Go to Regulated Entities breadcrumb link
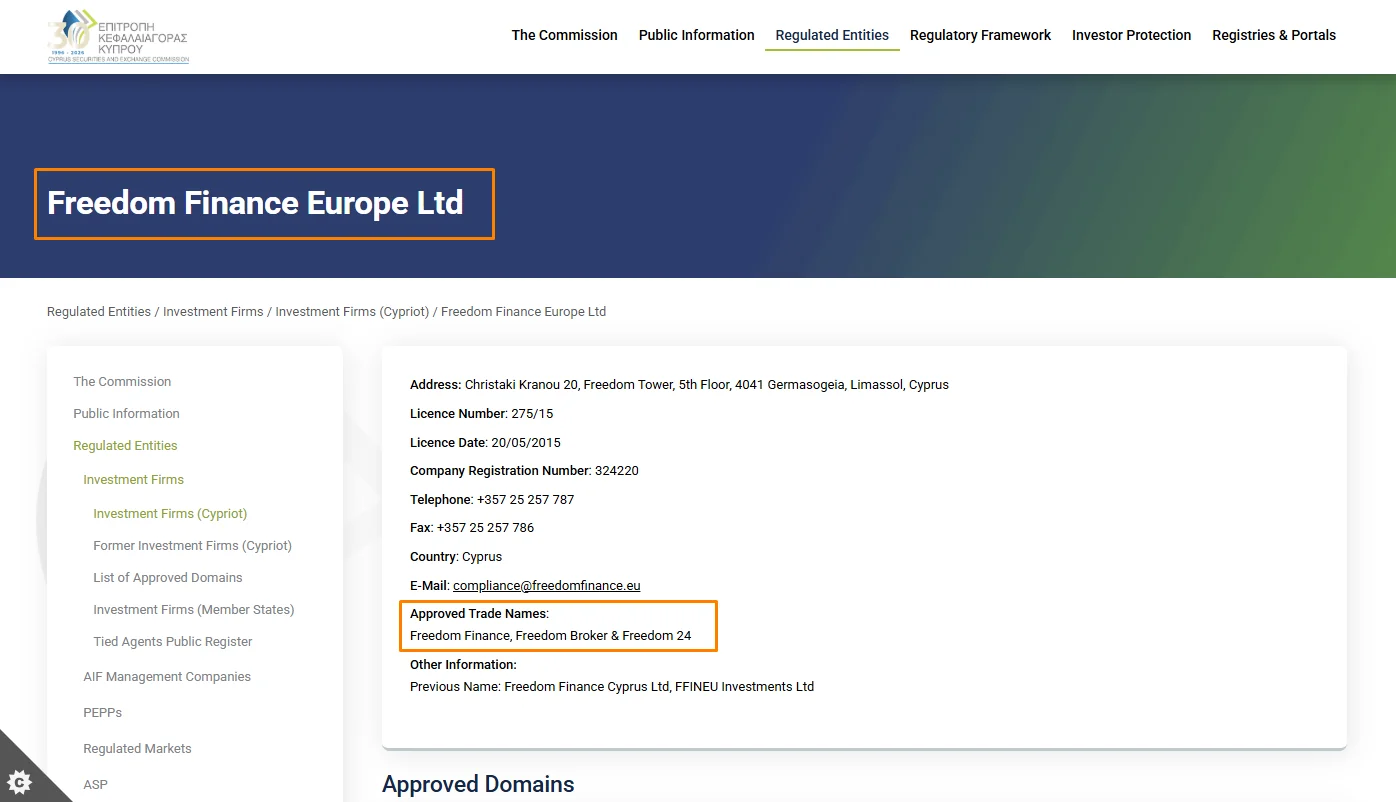1396x802 pixels. (99, 312)
